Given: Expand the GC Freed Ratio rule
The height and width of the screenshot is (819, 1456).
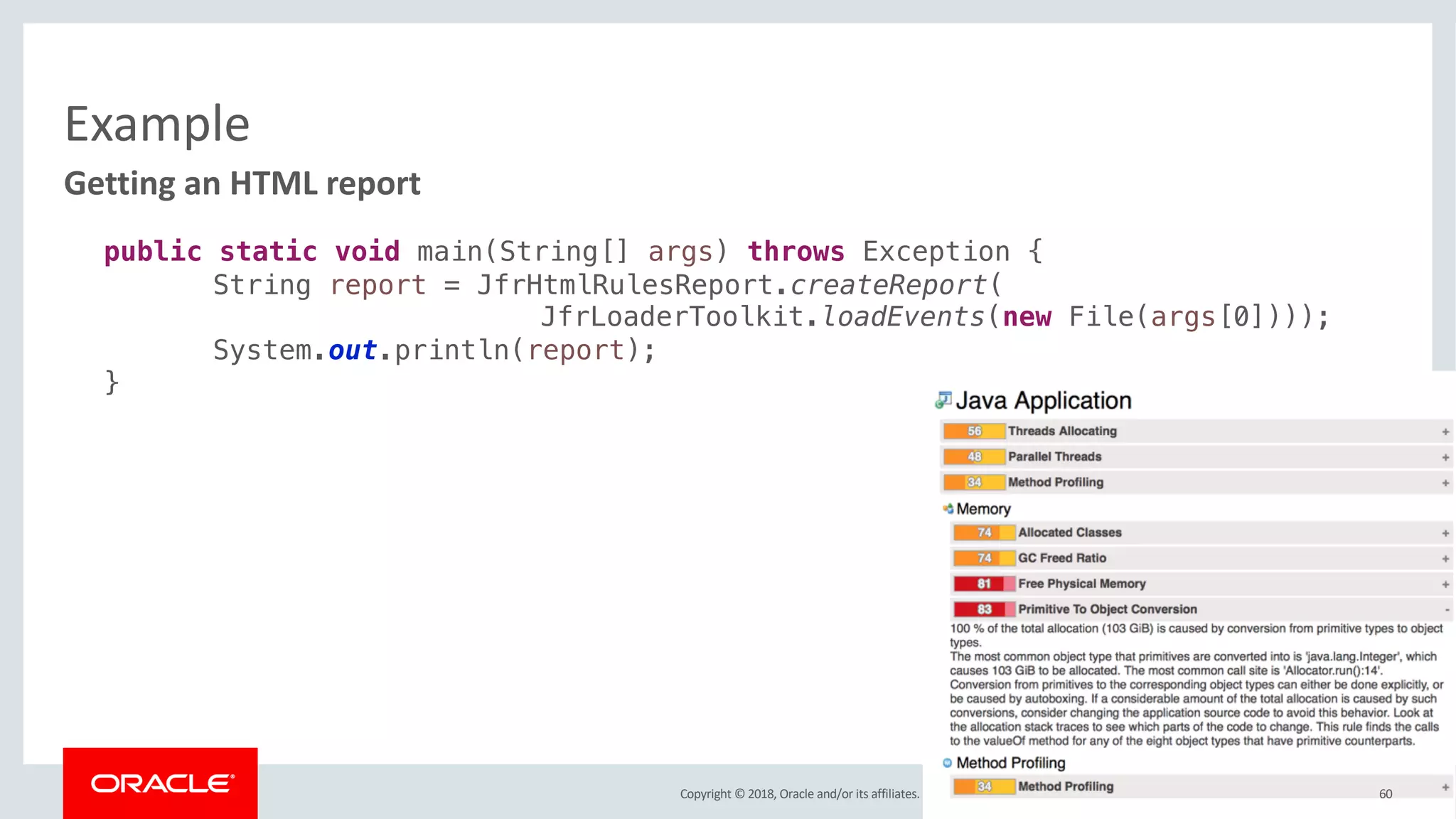Looking at the screenshot, I should 1445,559.
